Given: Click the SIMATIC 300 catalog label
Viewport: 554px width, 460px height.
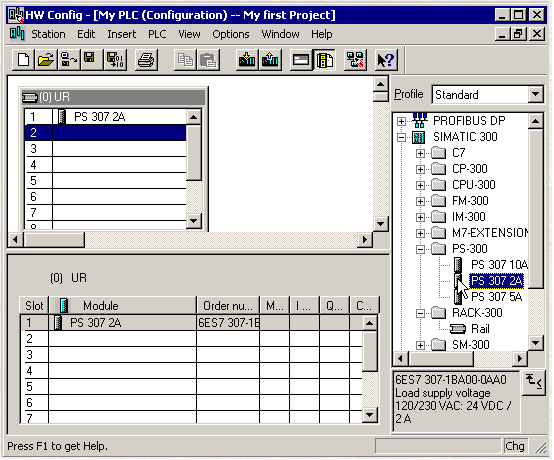Looking at the screenshot, I should [465, 137].
